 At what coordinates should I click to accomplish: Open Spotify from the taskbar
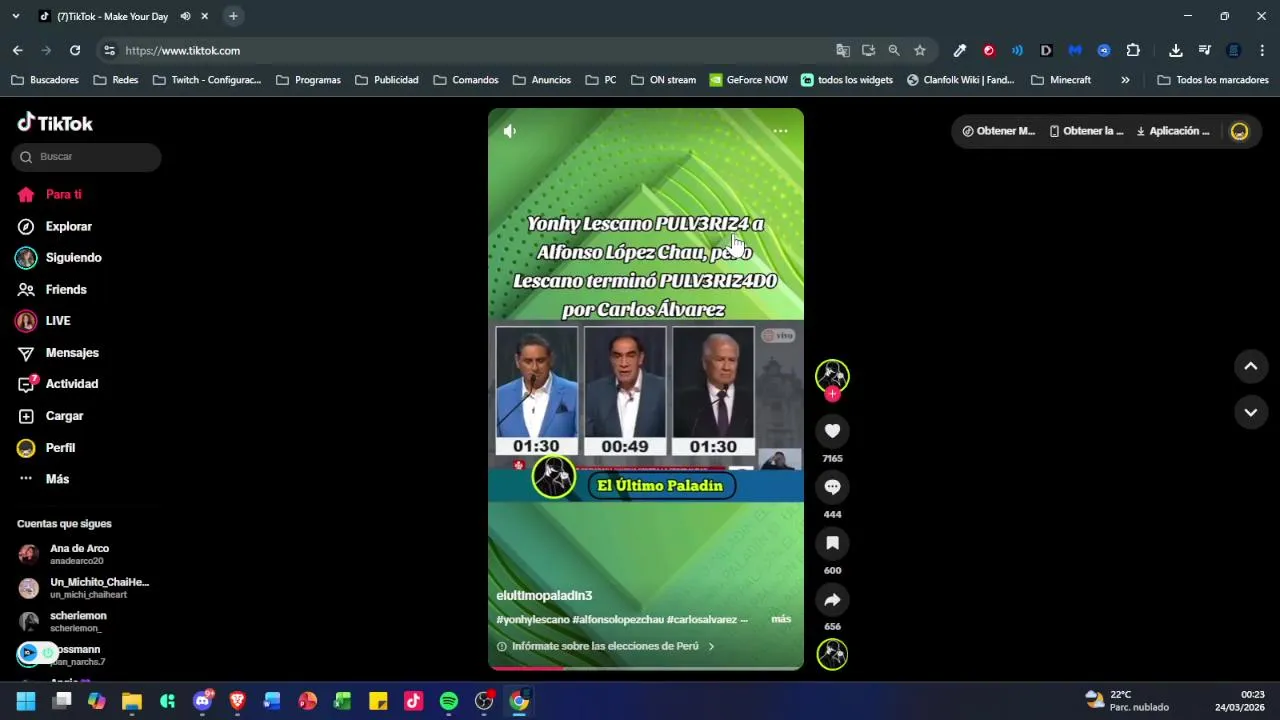(x=449, y=701)
